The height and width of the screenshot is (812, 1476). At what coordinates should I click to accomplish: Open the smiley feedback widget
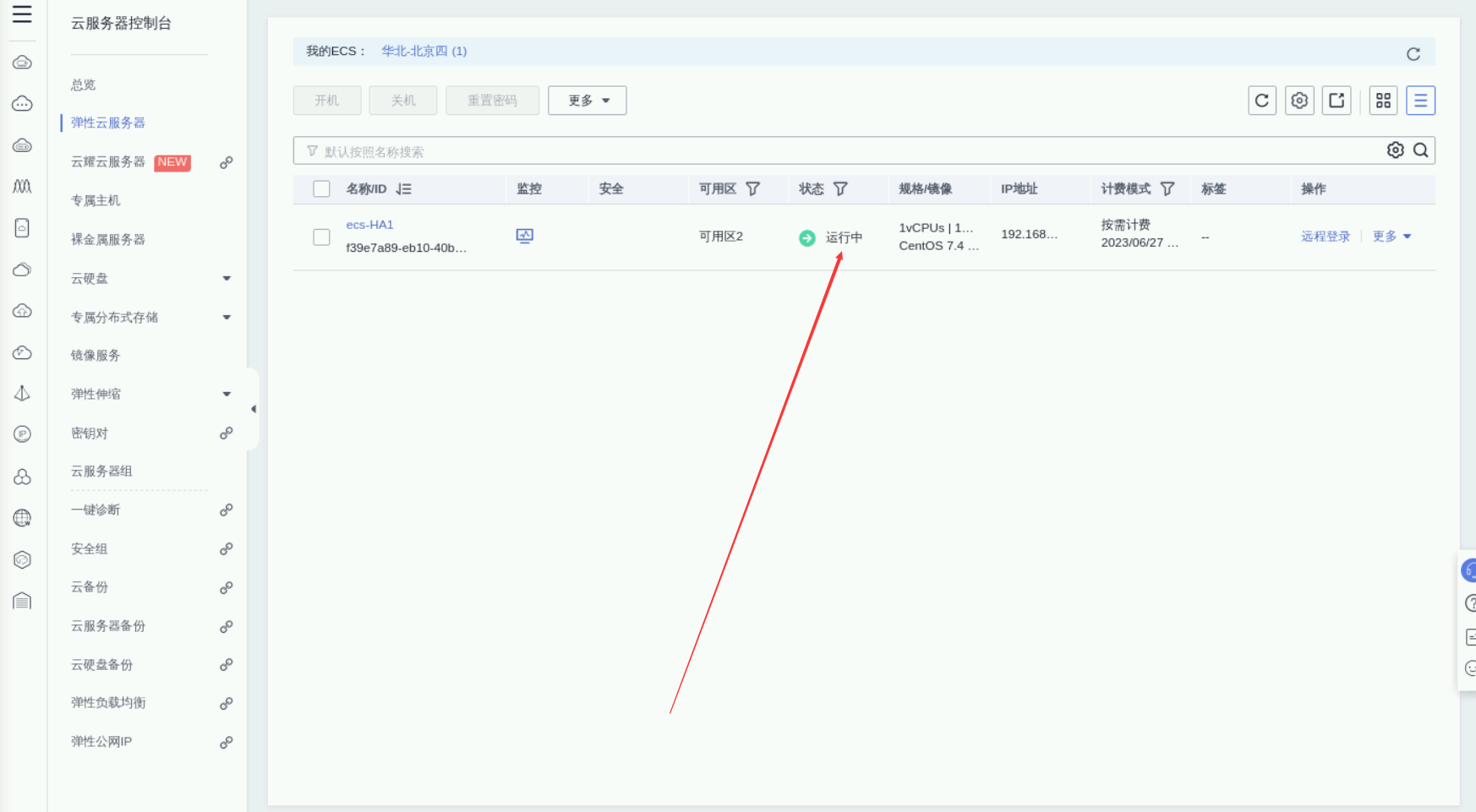point(1471,668)
